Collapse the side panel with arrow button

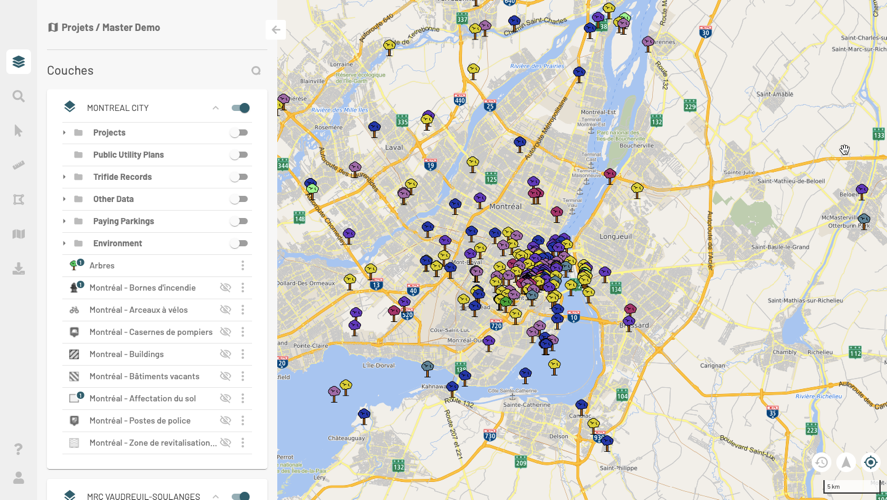(276, 30)
